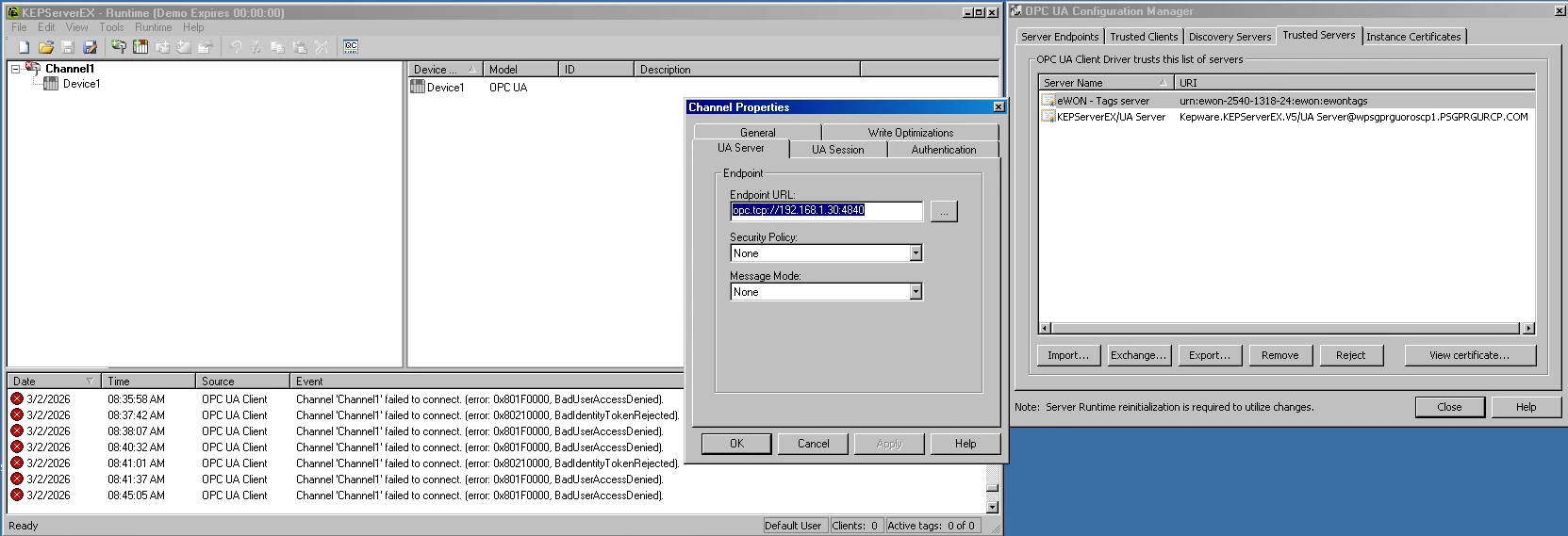Viewport: 1568px width, 536px height.
Task: Add a new channel from toolbar
Action: [119, 47]
